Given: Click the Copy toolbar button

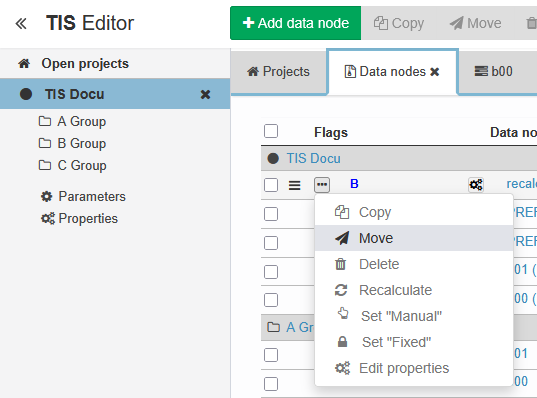Looking at the screenshot, I should (399, 23).
